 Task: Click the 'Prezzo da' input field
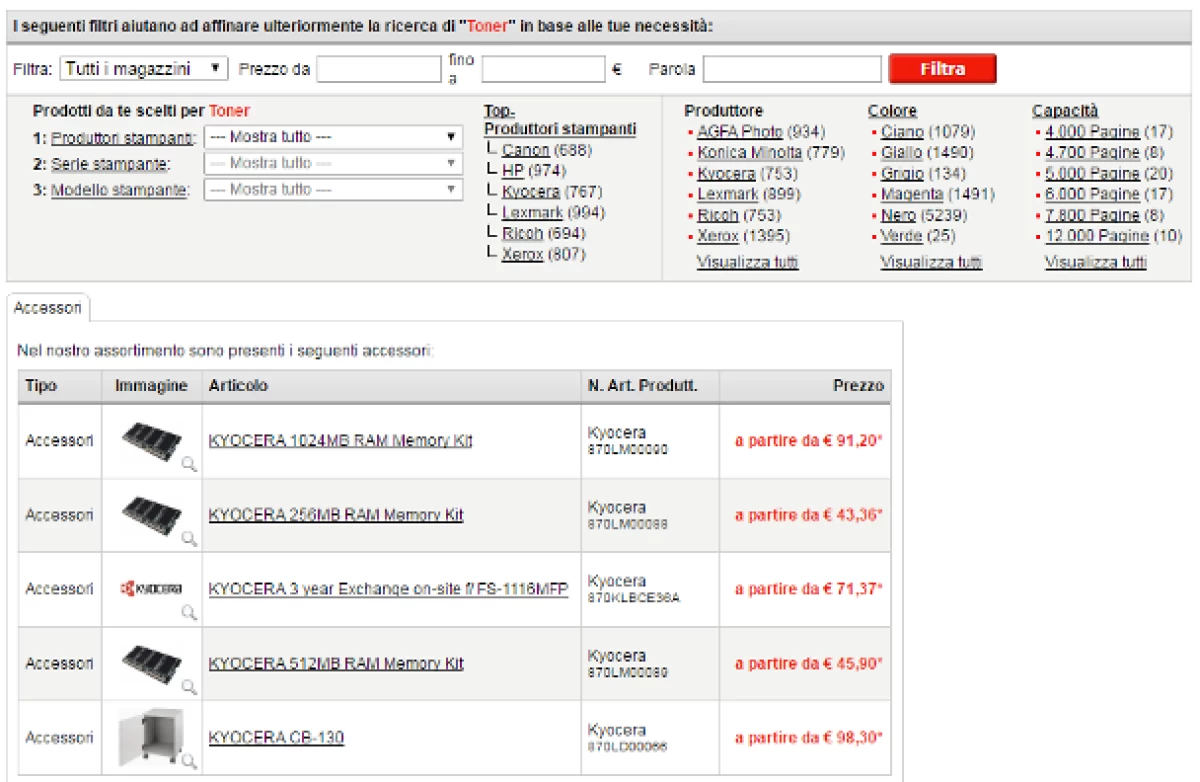click(378, 69)
